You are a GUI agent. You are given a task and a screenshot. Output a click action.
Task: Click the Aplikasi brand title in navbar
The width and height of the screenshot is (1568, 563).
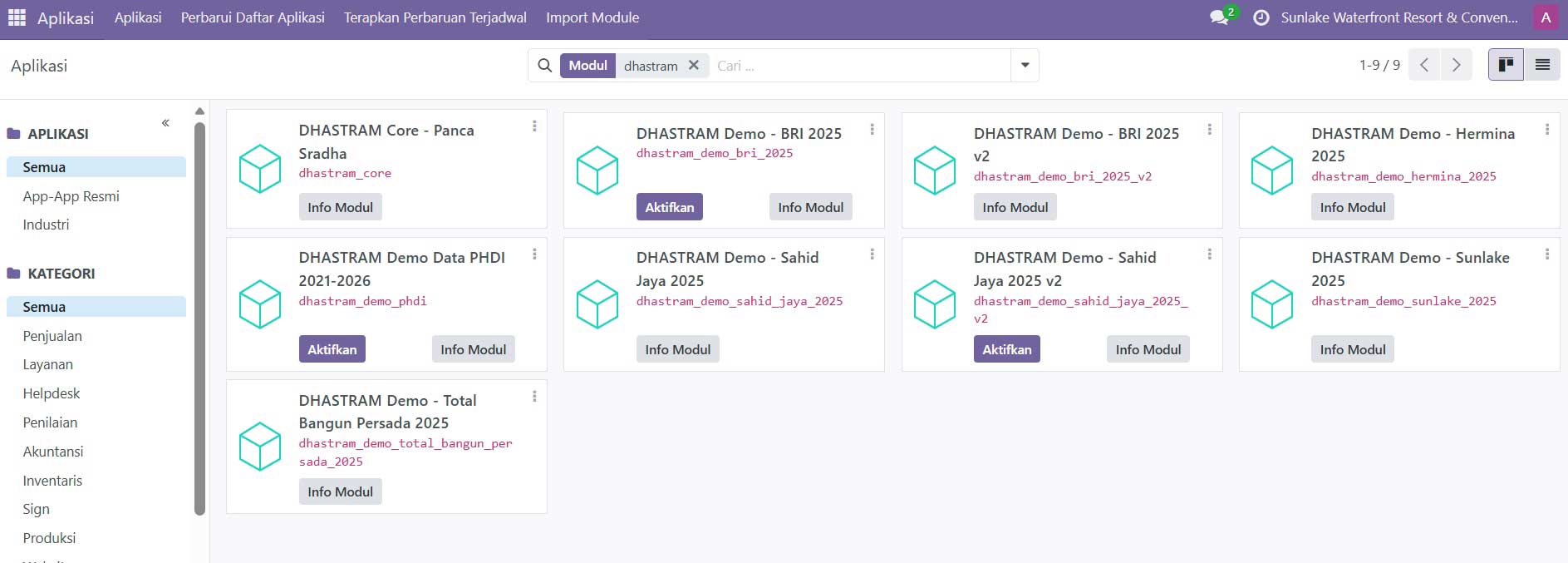[66, 17]
